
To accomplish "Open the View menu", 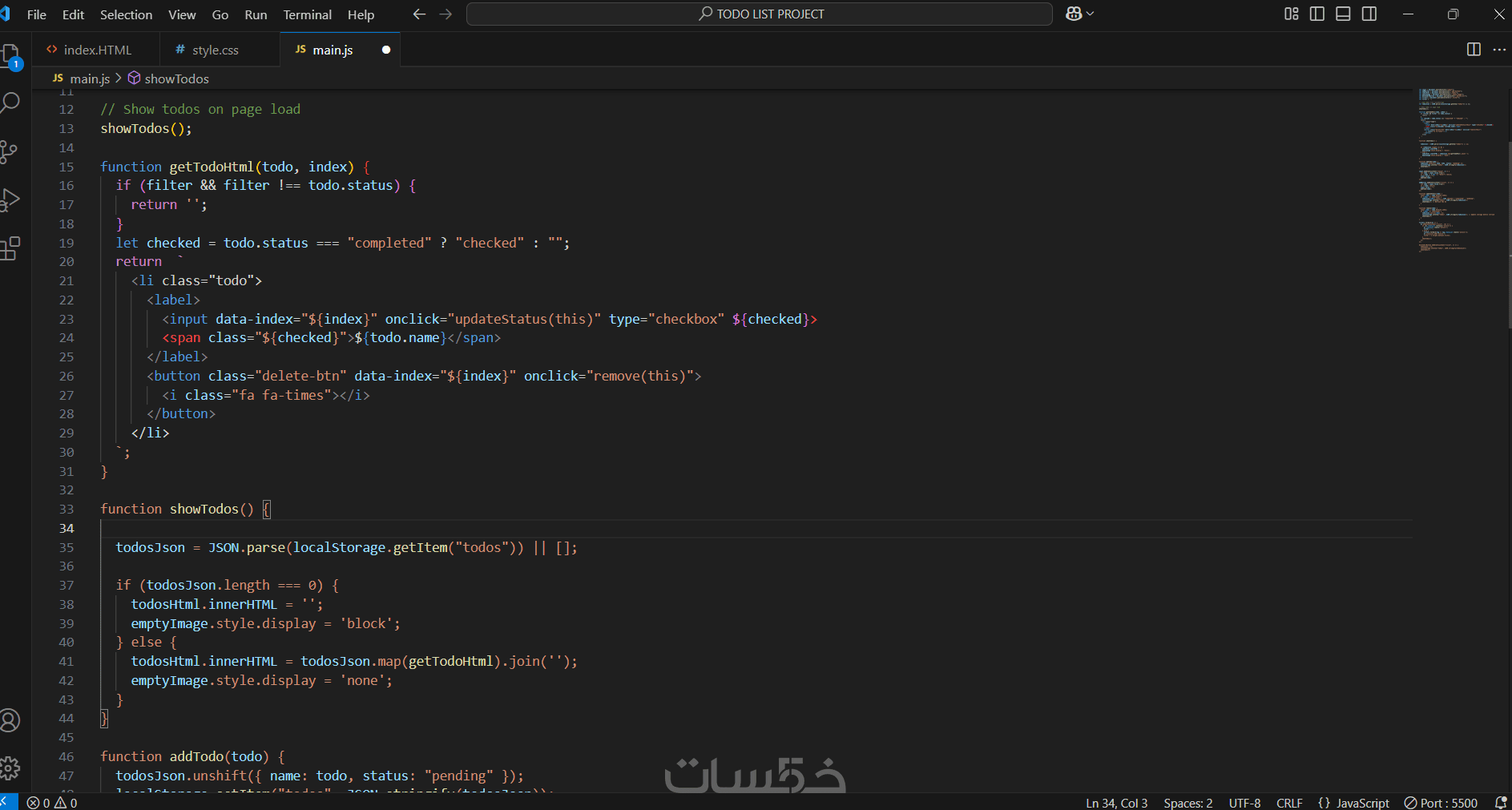I will point(182,14).
